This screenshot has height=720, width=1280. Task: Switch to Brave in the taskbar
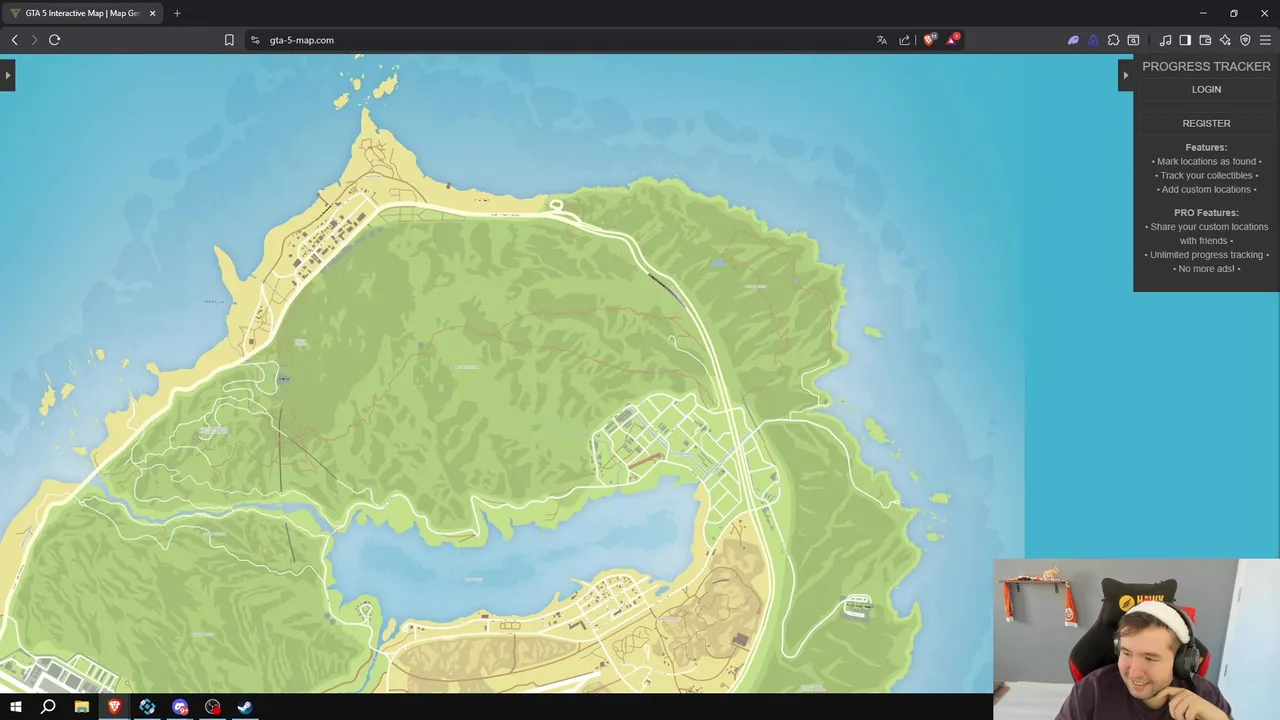[114, 707]
